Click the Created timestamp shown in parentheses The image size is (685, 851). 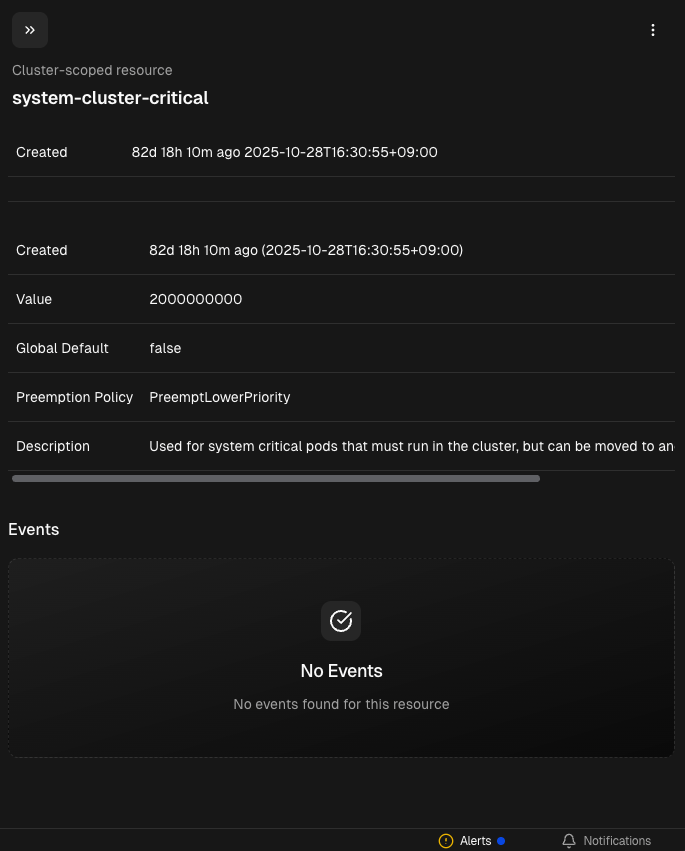pos(306,250)
